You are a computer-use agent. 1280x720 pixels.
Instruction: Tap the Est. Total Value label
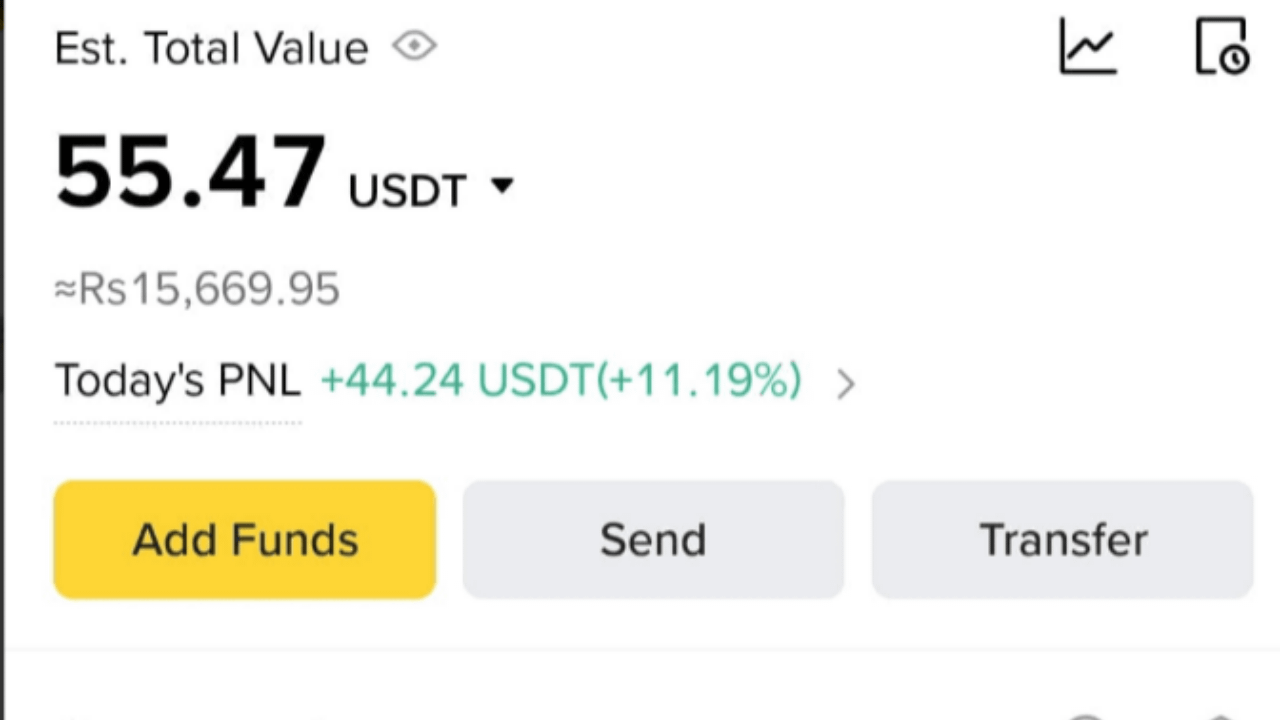coord(211,48)
